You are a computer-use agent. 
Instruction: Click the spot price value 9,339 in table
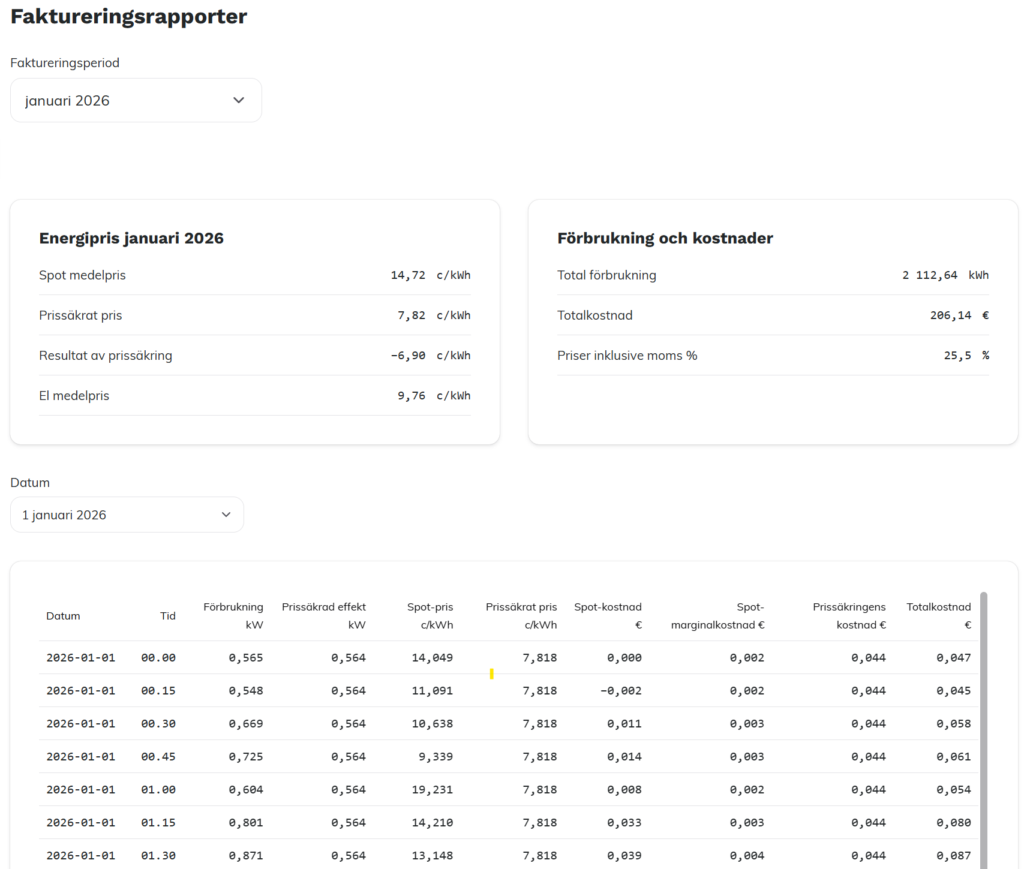tap(432, 757)
